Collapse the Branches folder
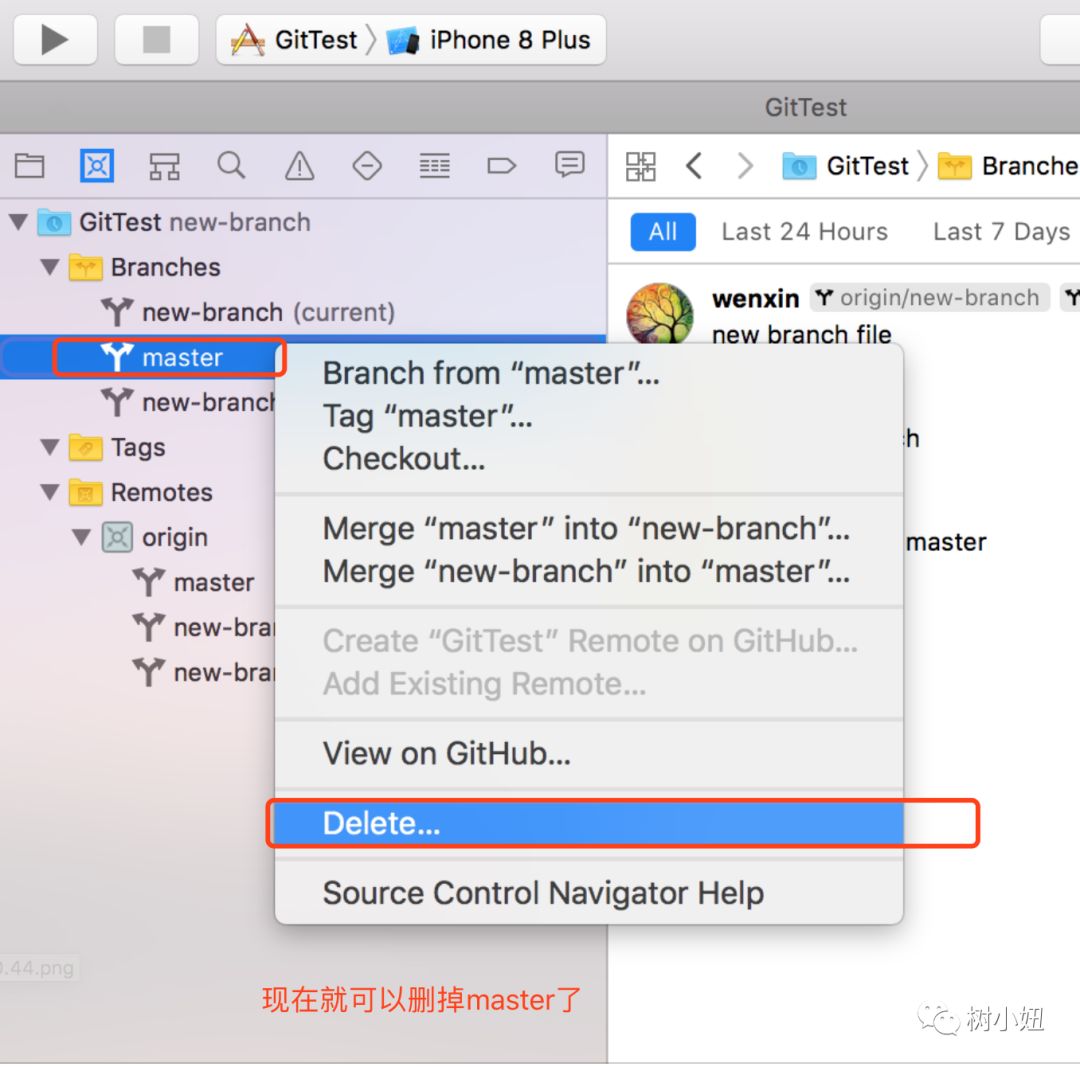Image resolution: width=1080 pixels, height=1067 pixels. pos(50,267)
